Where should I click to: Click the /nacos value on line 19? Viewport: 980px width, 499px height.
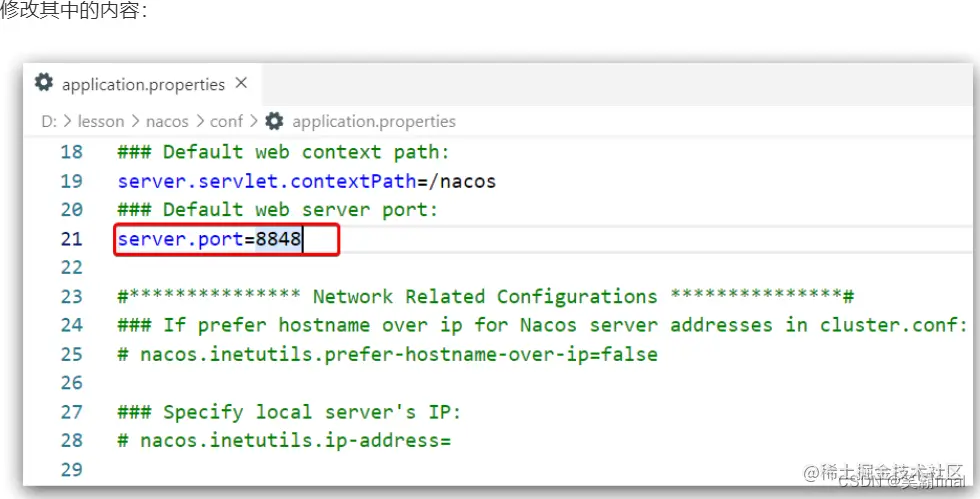[462, 181]
